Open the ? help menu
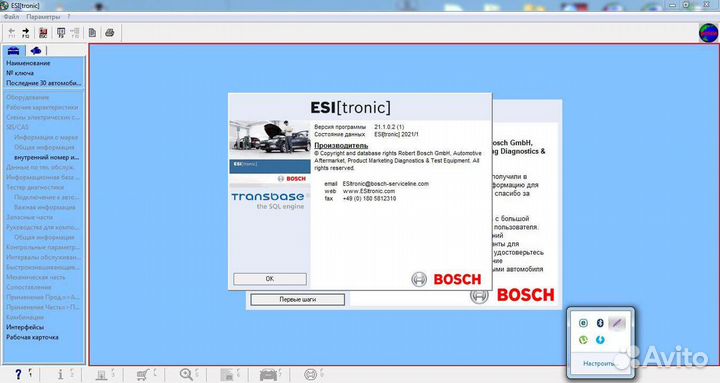Image resolution: width=720 pixels, height=383 pixels. [x=69, y=17]
